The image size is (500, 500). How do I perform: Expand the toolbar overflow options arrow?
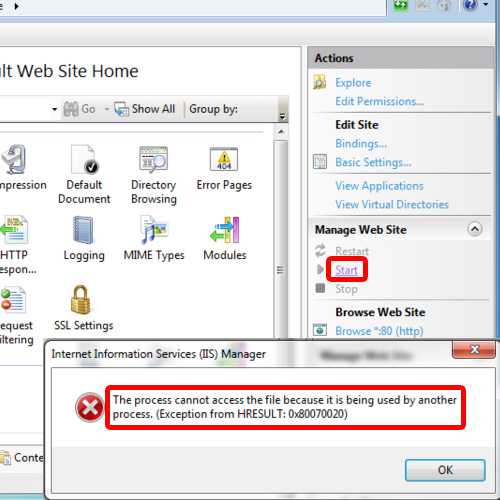coord(282,117)
